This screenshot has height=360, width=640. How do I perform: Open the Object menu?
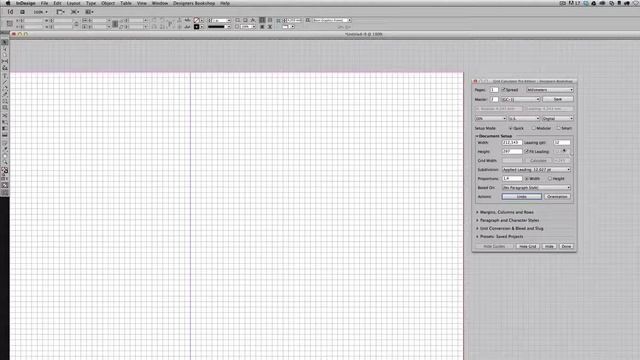click(x=108, y=3)
